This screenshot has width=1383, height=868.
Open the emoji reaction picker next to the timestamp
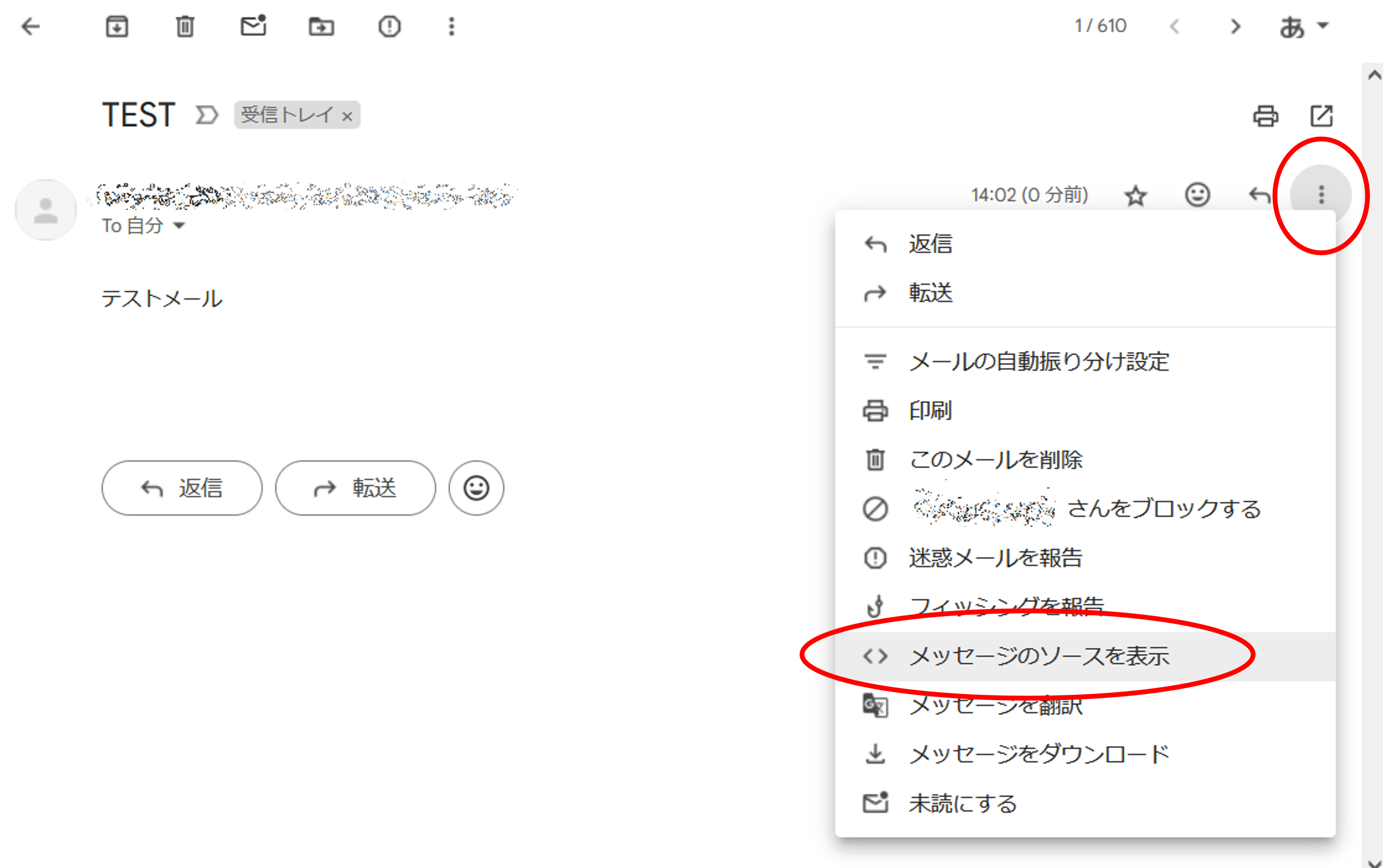[1198, 195]
